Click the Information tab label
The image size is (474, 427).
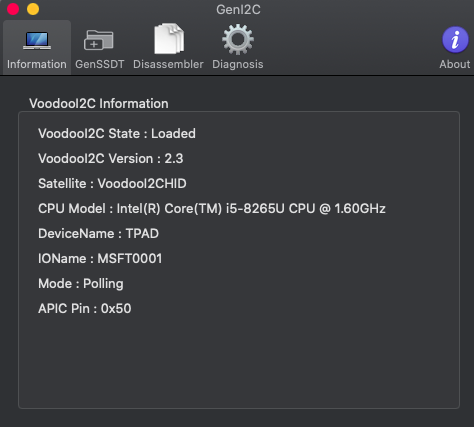coord(37,64)
